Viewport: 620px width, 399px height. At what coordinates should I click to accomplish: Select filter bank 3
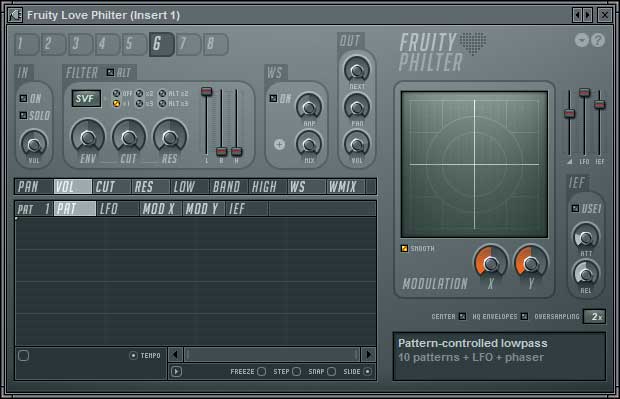[x=81, y=44]
